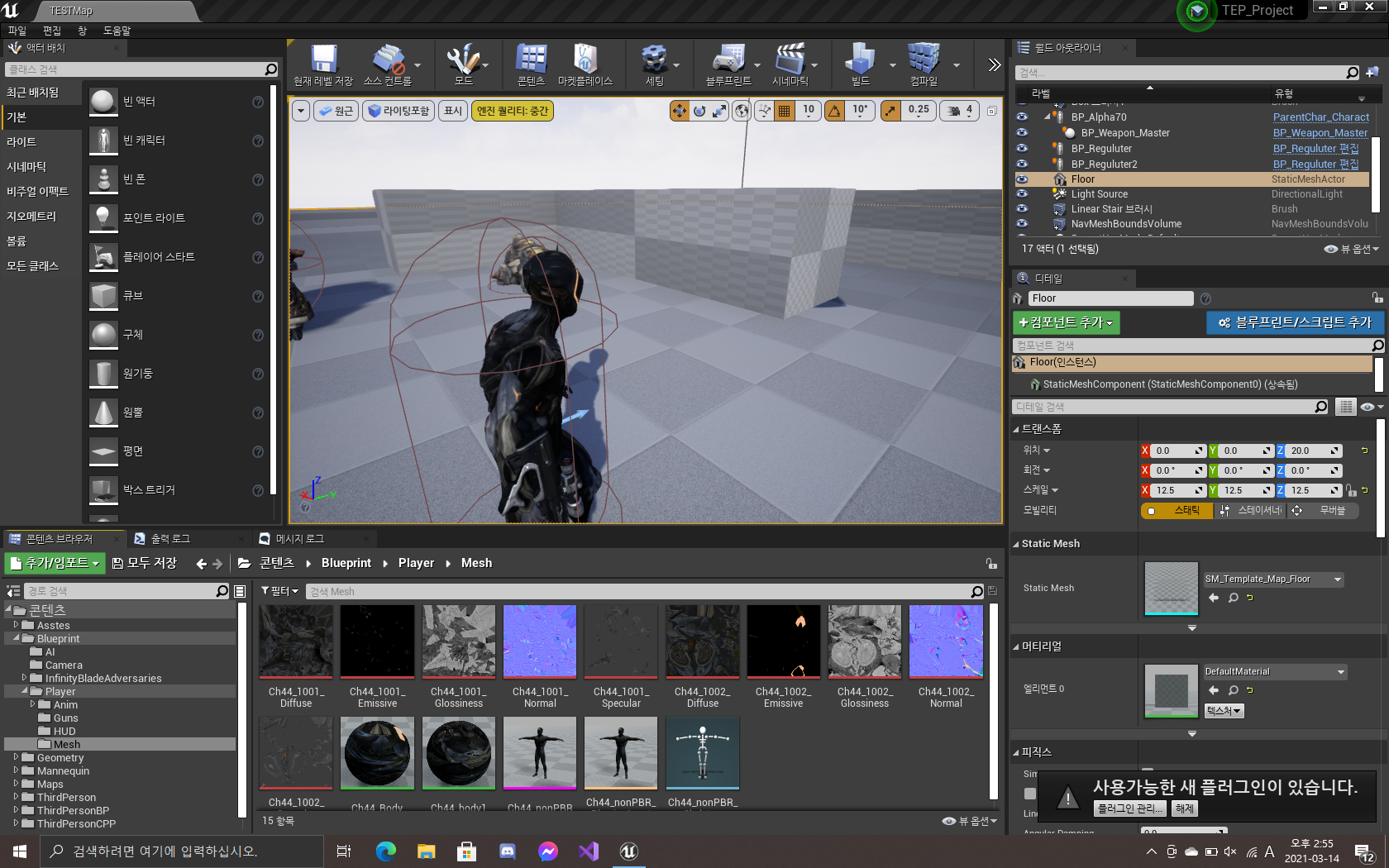Collapse the Transform section
This screenshot has height=868, width=1389.
pyautogui.click(x=1016, y=429)
